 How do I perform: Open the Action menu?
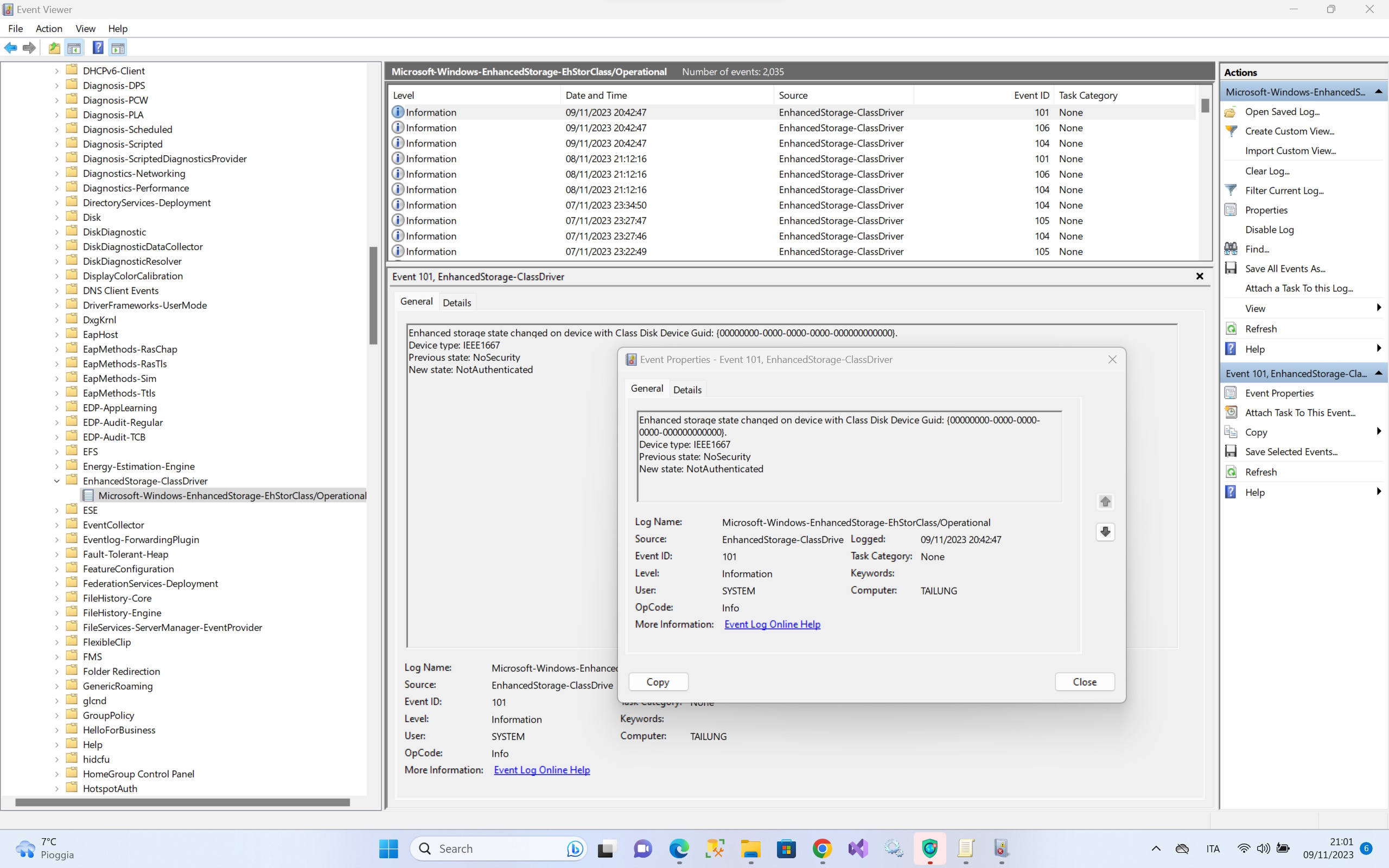coord(49,29)
